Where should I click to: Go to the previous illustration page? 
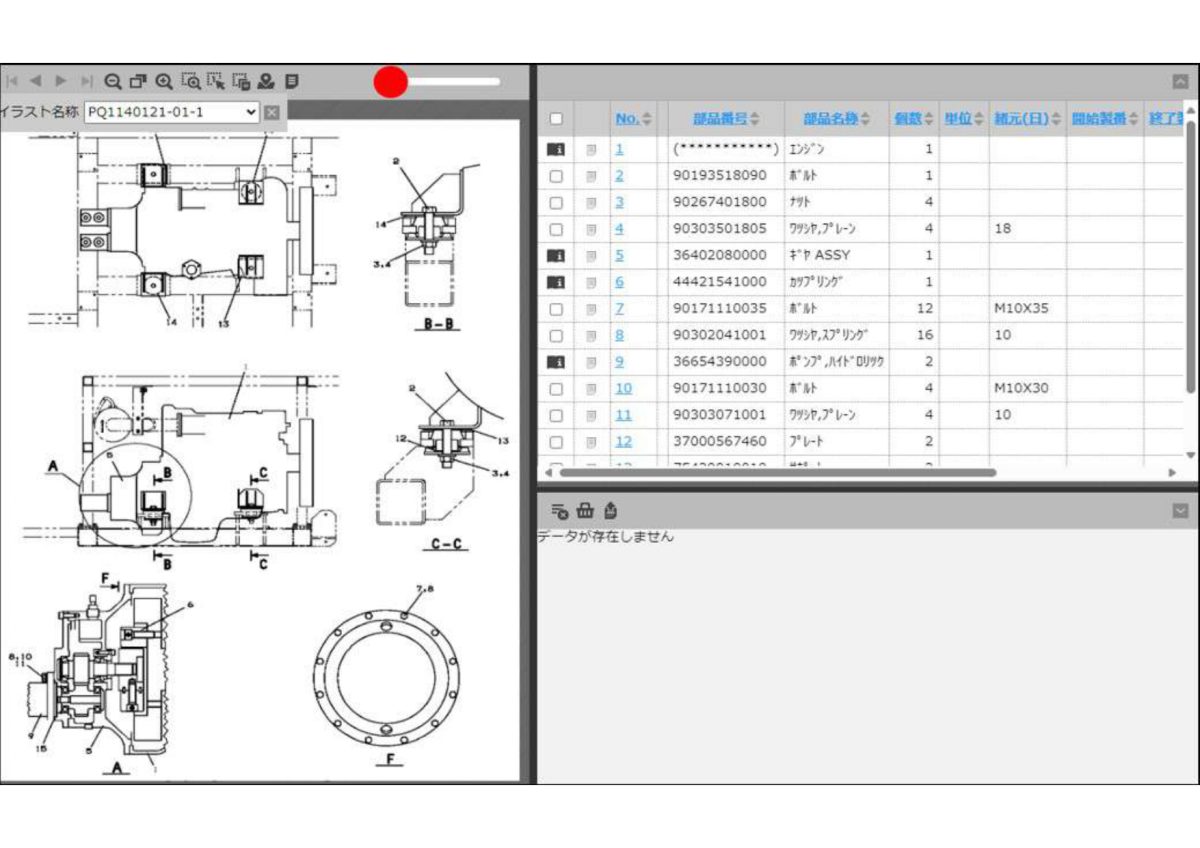pyautogui.click(x=36, y=81)
